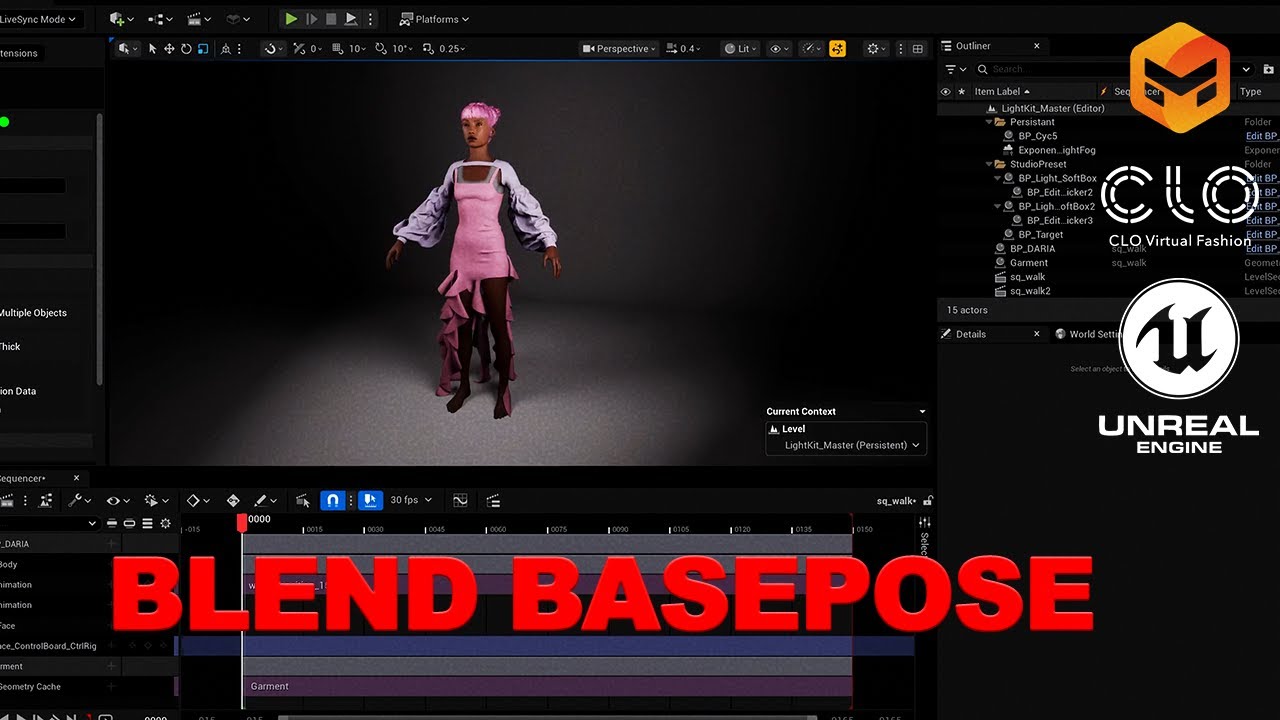Open the Cinematics clapperboard dropdown

click(x=199, y=19)
